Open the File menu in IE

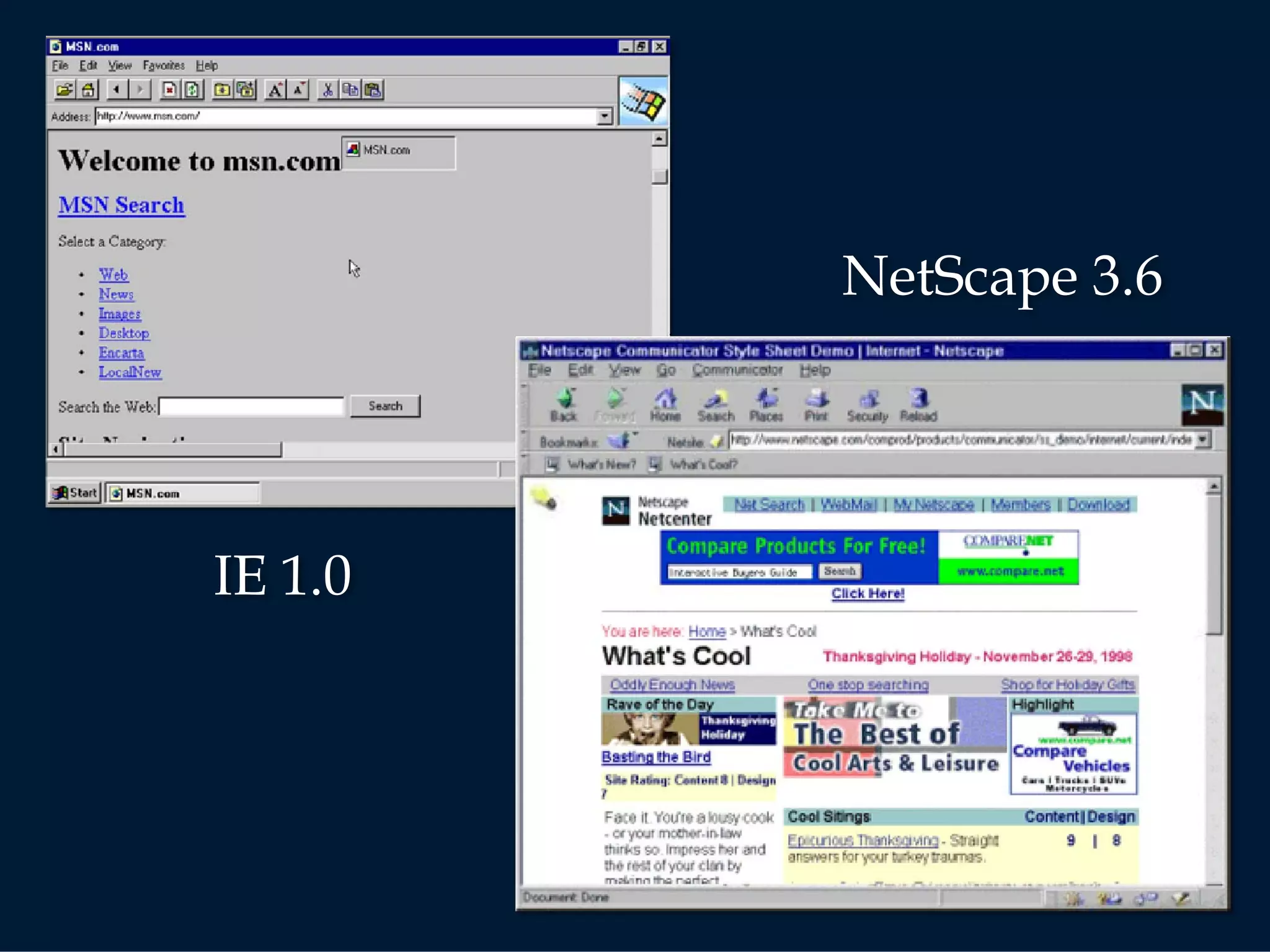(x=60, y=66)
